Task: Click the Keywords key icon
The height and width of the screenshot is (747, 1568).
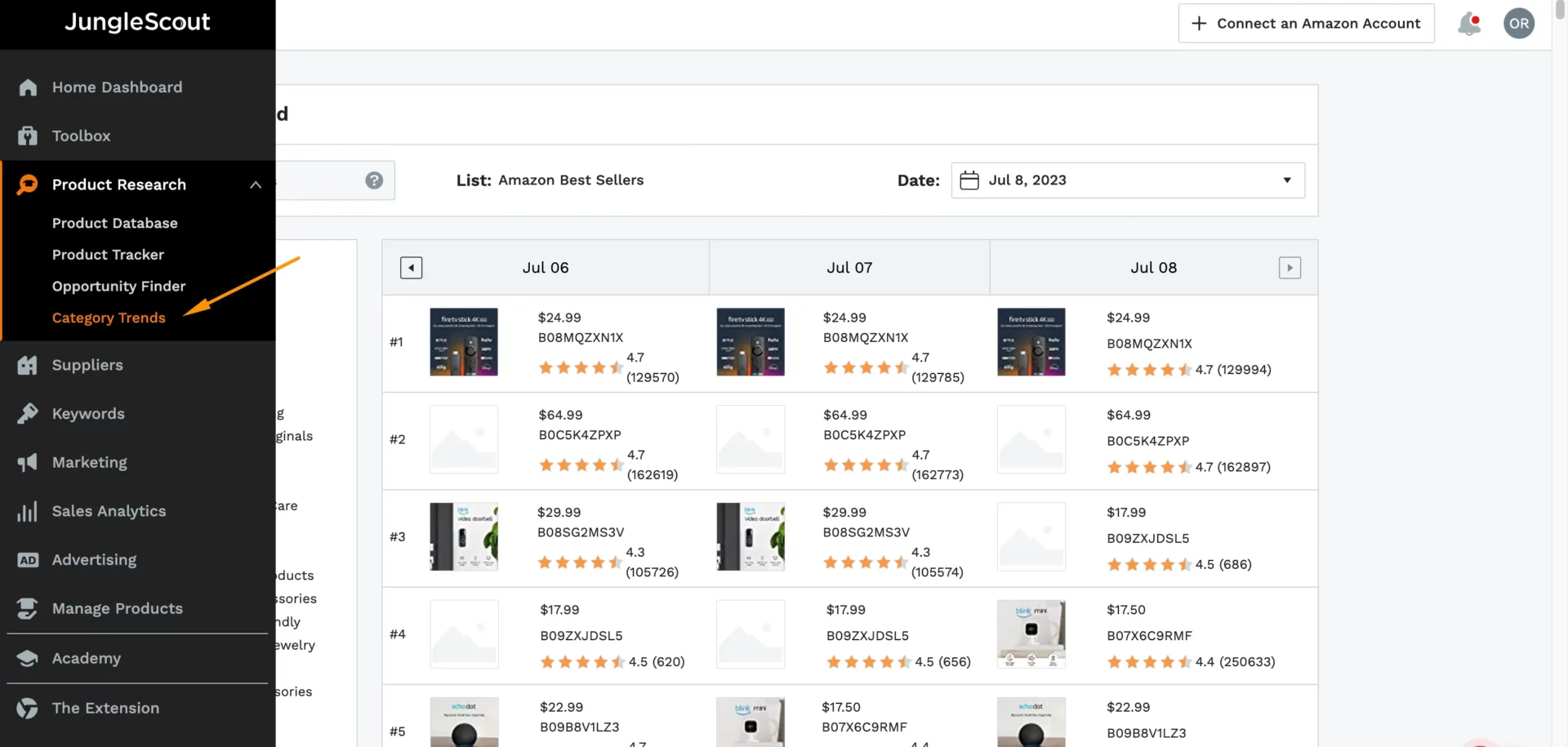Action: [x=28, y=414]
